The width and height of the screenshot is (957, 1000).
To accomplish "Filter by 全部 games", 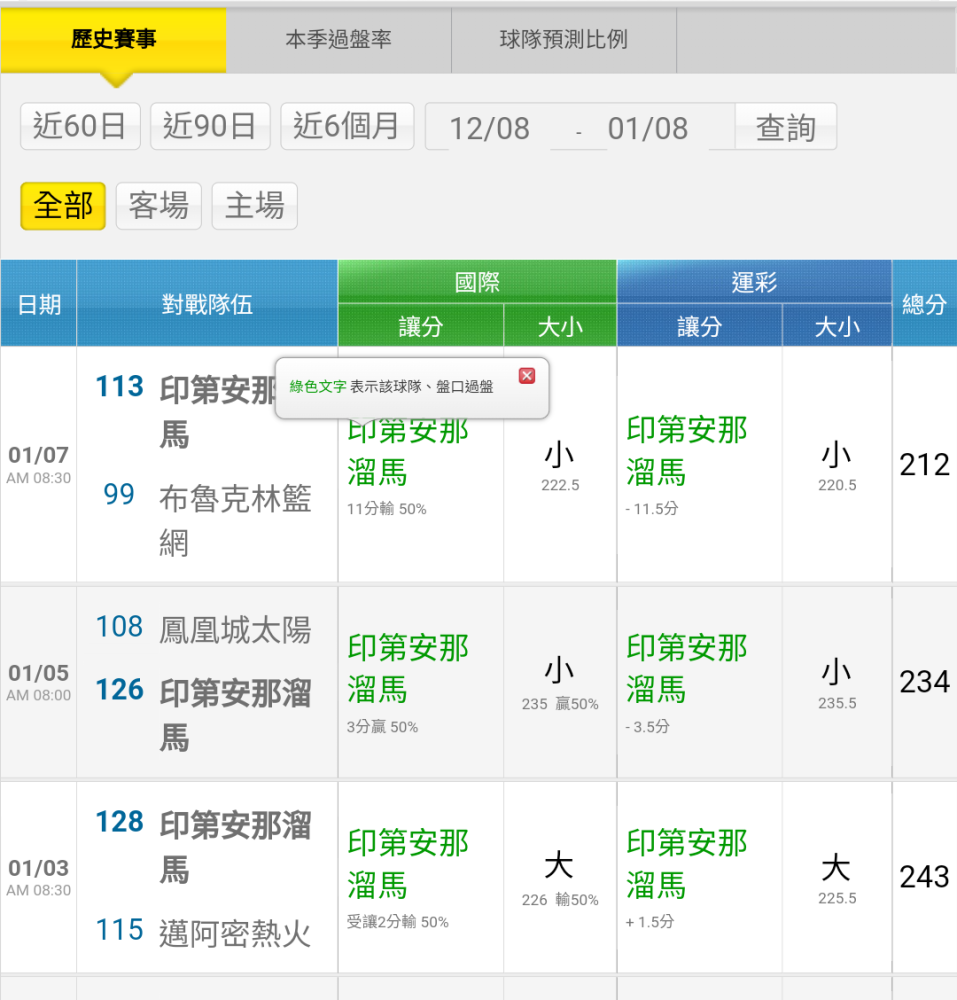I will point(63,206).
